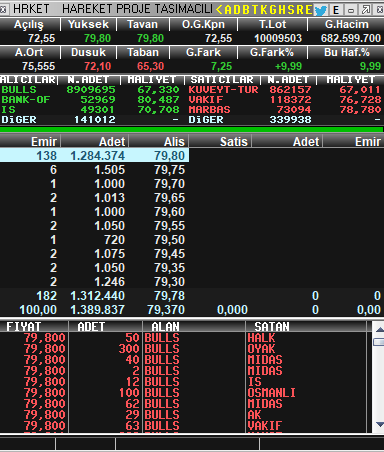Click the green buyer-seller ratio bar

191,130
